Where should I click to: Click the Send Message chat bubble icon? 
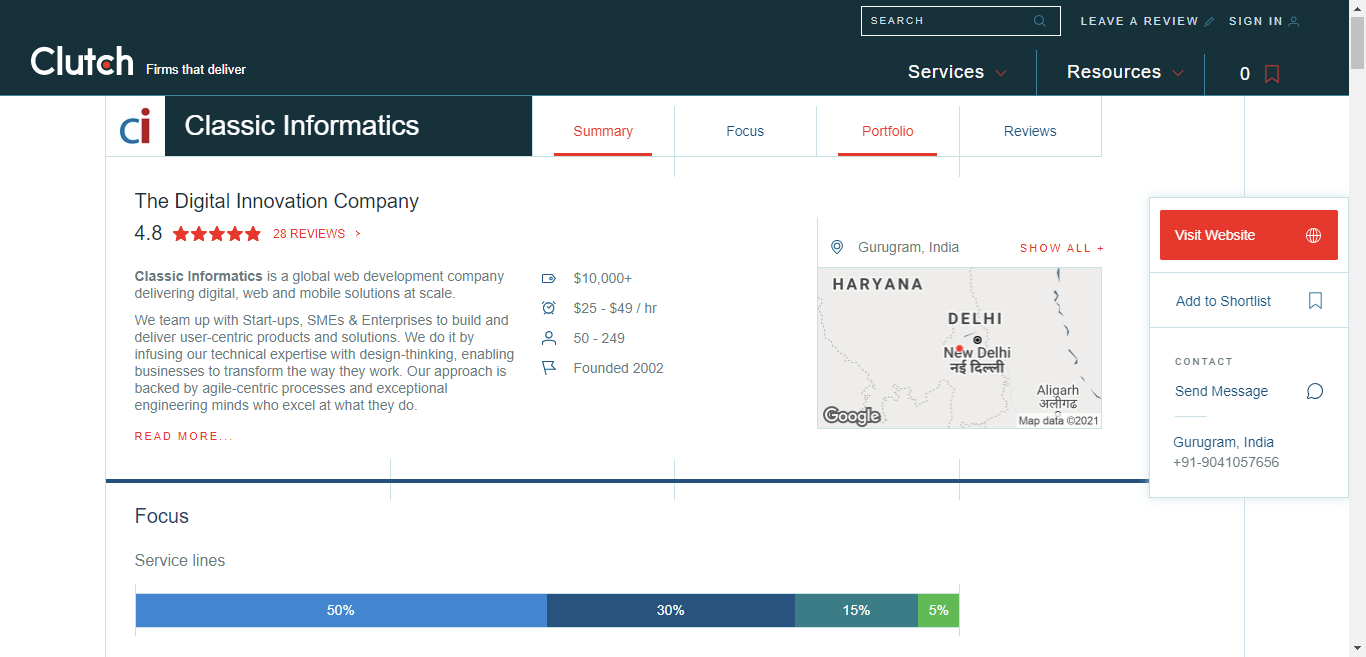coord(1315,391)
